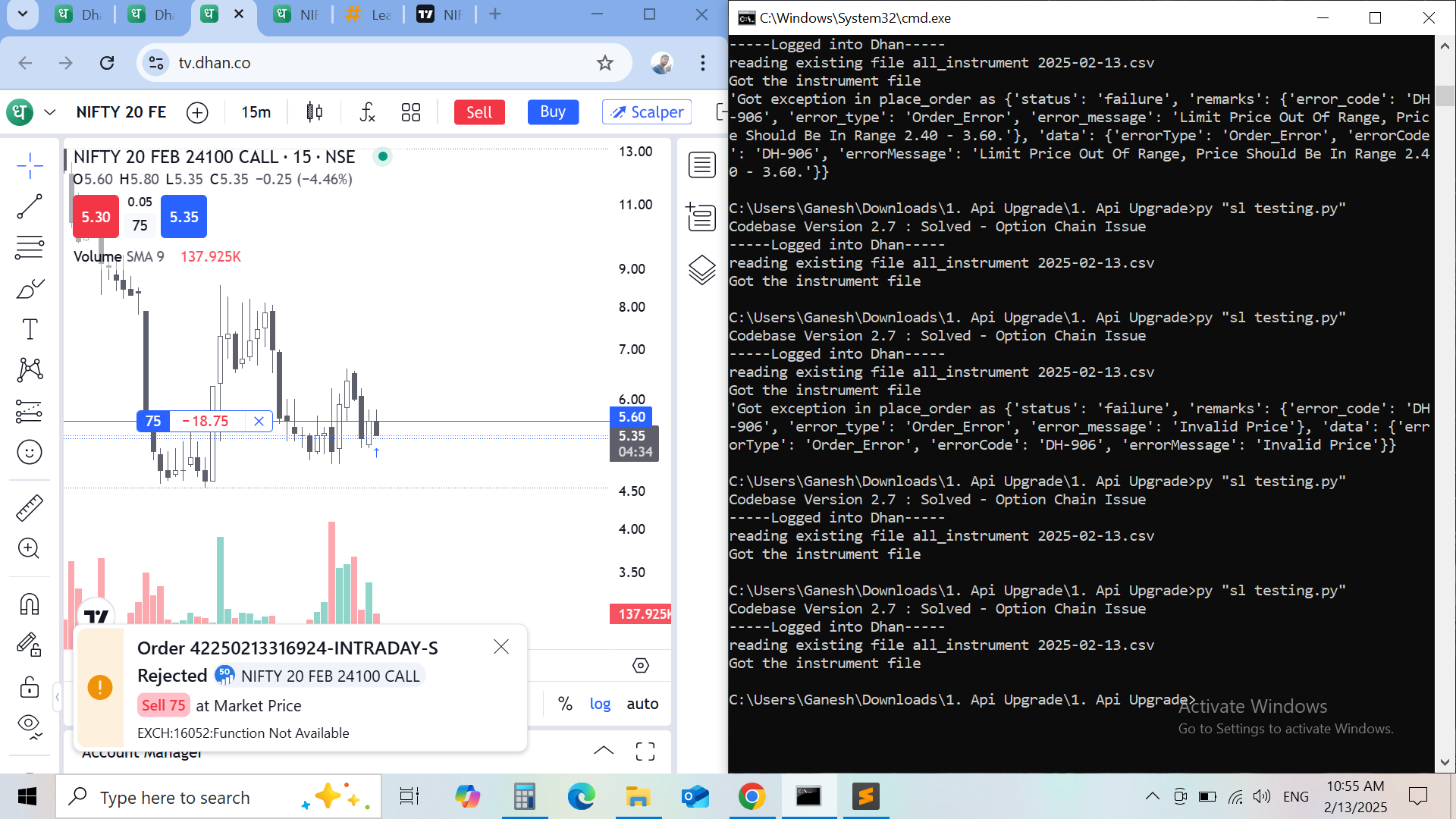Toggle log scale mode
The height and width of the screenshot is (819, 1456).
(600, 704)
